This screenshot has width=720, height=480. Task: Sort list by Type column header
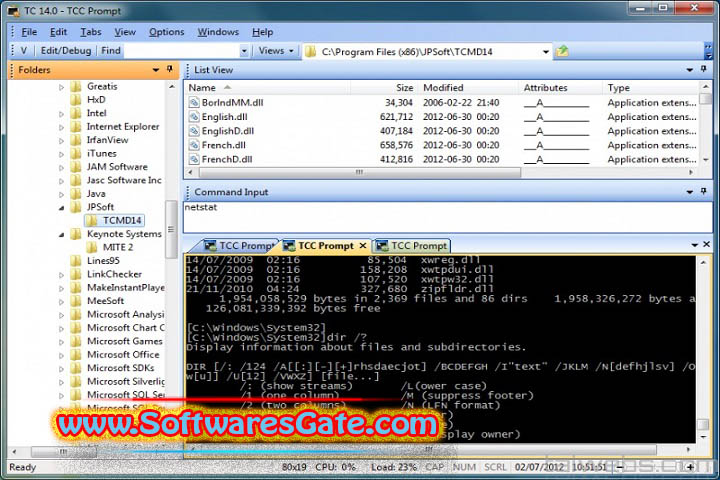coord(651,87)
